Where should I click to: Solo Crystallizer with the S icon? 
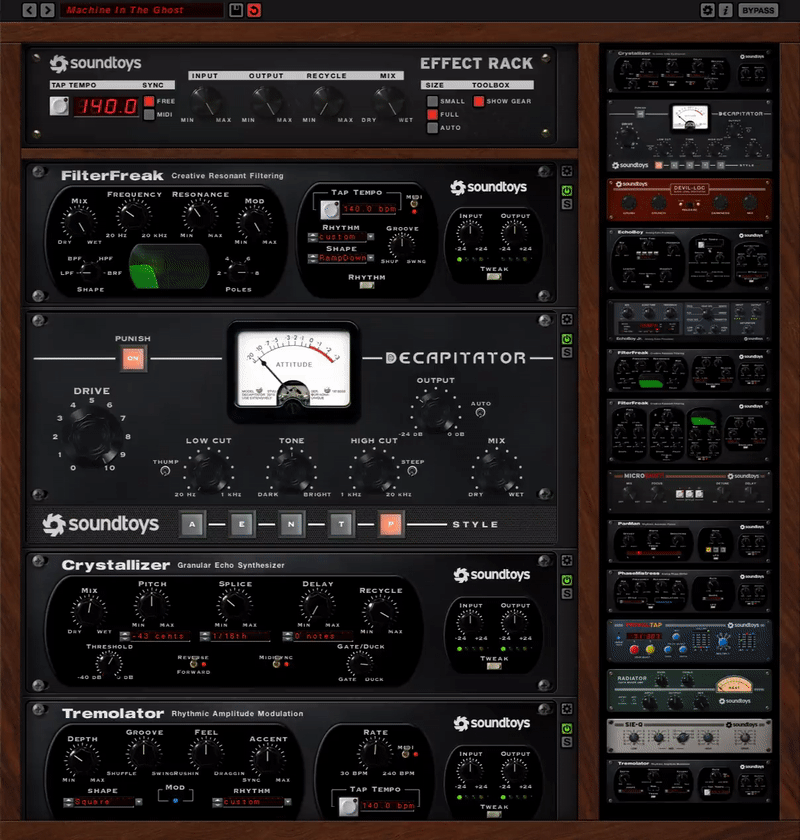click(x=566, y=594)
